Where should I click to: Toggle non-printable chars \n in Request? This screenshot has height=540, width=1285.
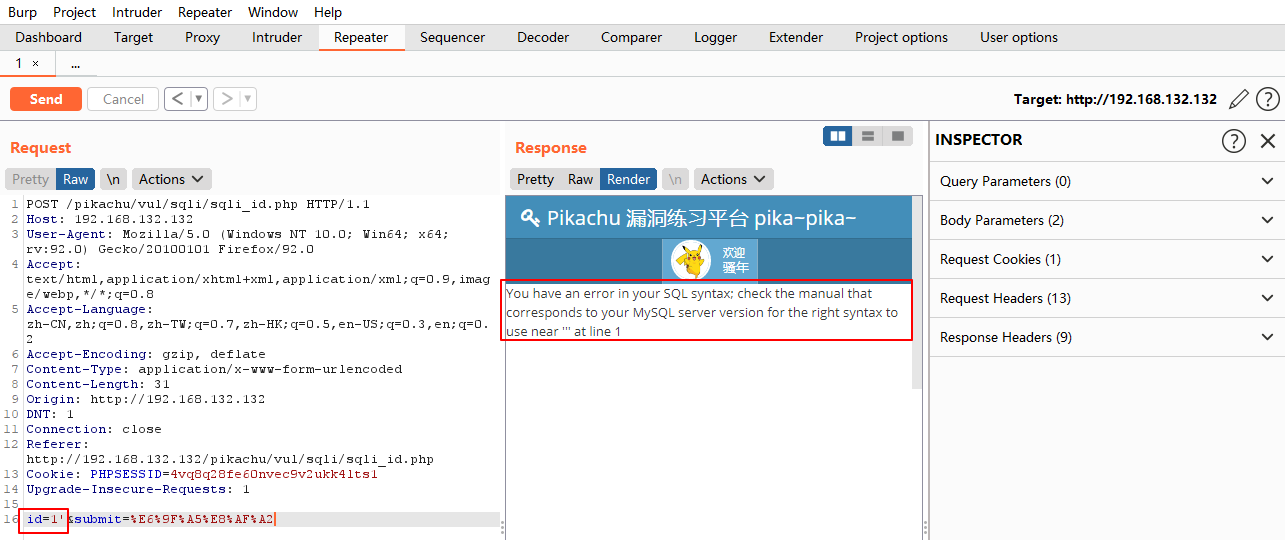click(x=114, y=179)
